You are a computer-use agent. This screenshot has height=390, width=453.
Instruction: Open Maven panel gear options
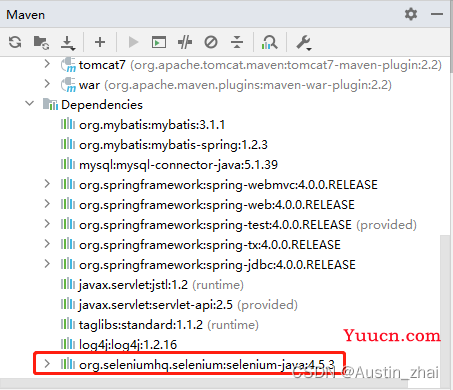click(x=411, y=14)
